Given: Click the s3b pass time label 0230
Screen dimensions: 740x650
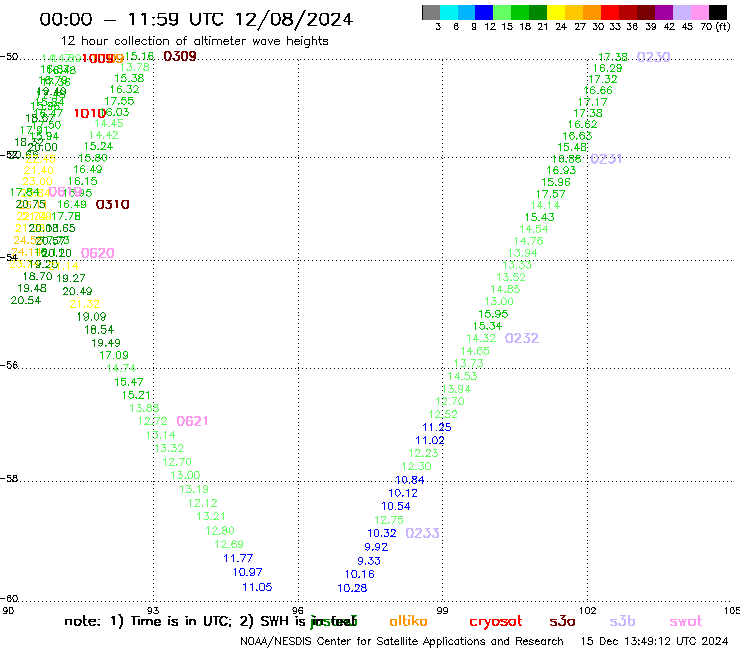Looking at the screenshot, I should point(654,57).
